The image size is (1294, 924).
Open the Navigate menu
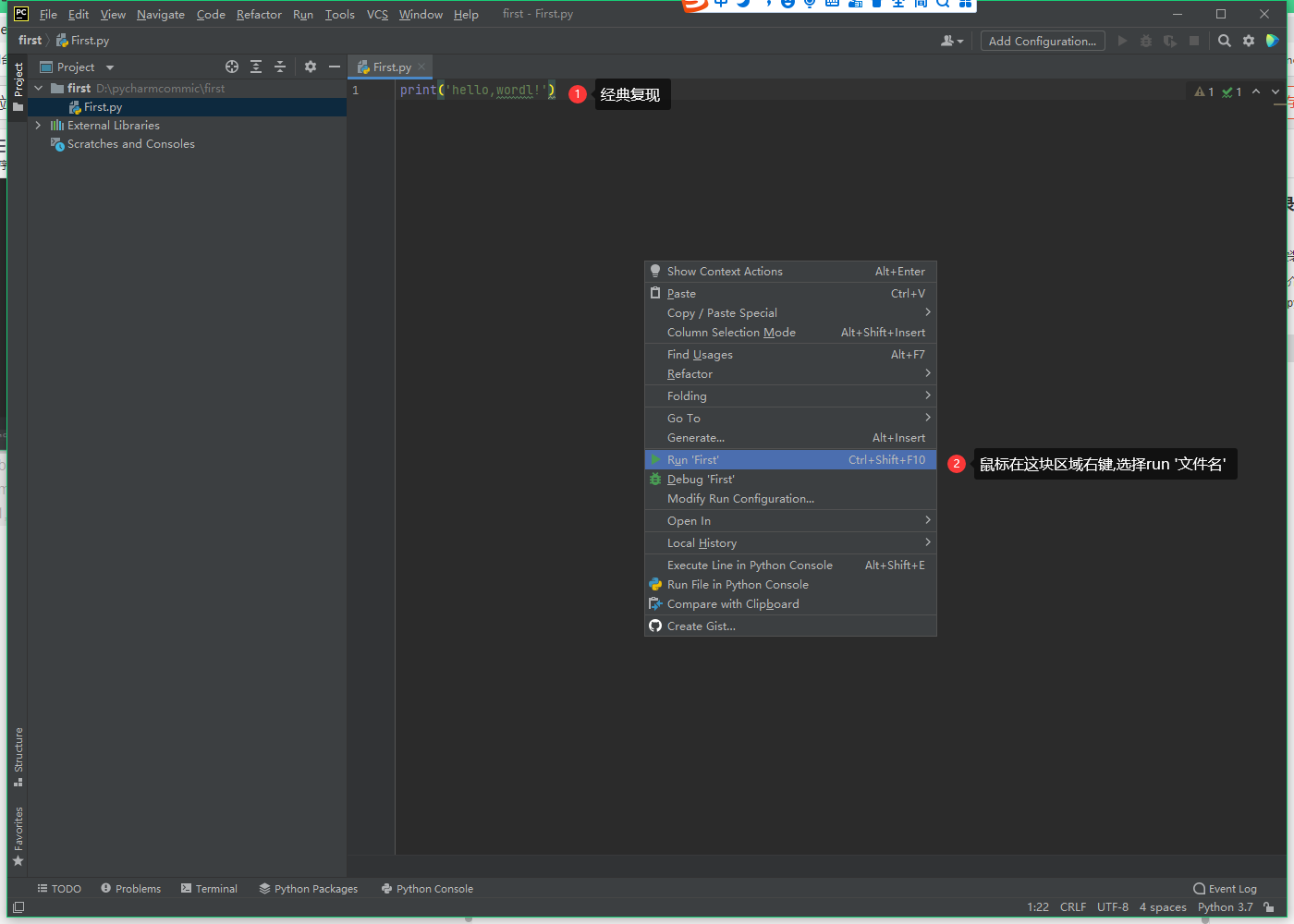pos(161,15)
